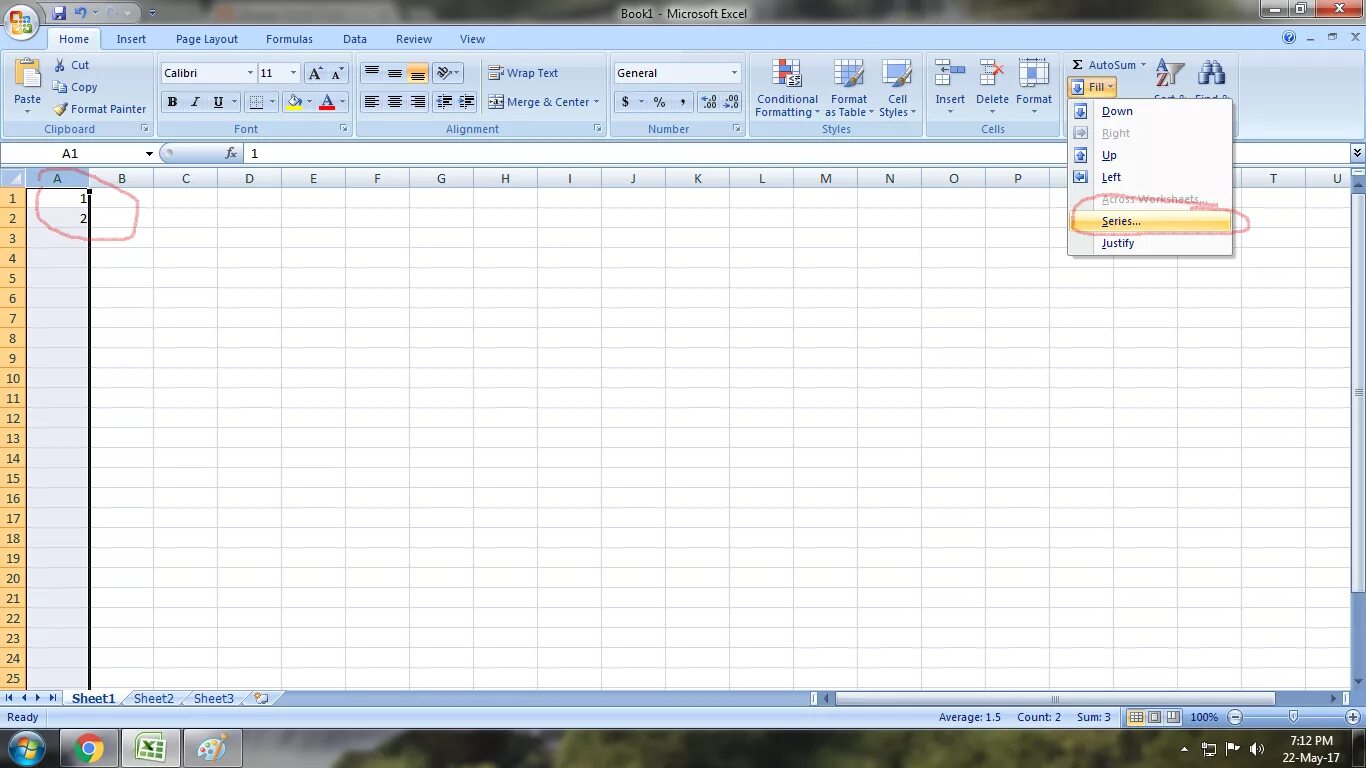Align text right
The width and height of the screenshot is (1366, 768).
point(418,102)
